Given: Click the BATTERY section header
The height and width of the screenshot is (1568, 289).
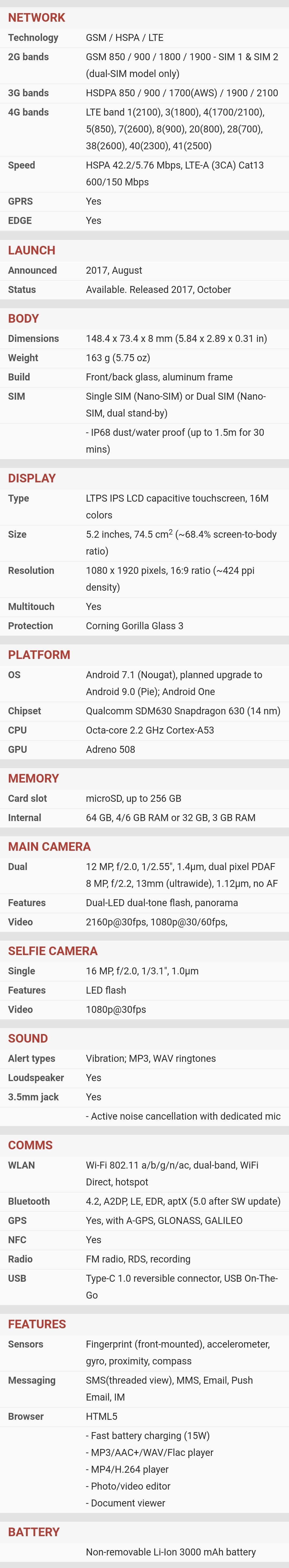Looking at the screenshot, I should (x=34, y=1531).
